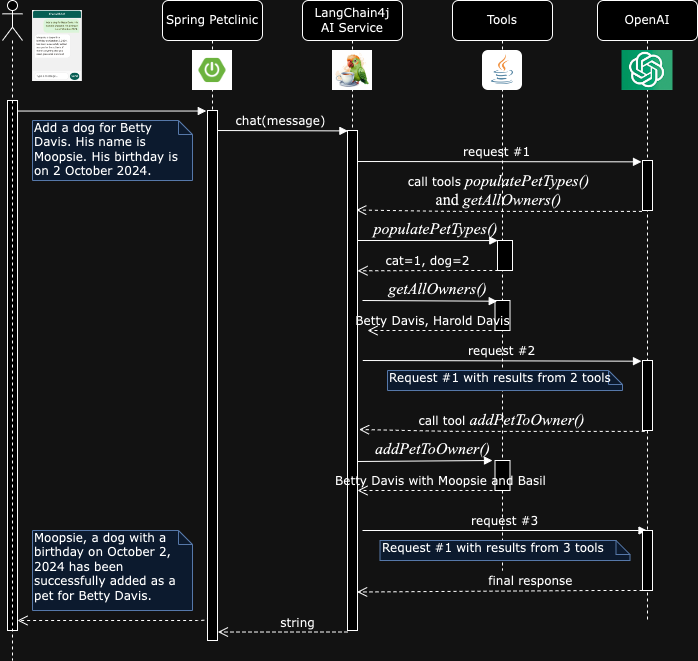Viewport: 698px width, 661px height.
Task: Click the Spring Boot green power icon
Action: point(212,70)
